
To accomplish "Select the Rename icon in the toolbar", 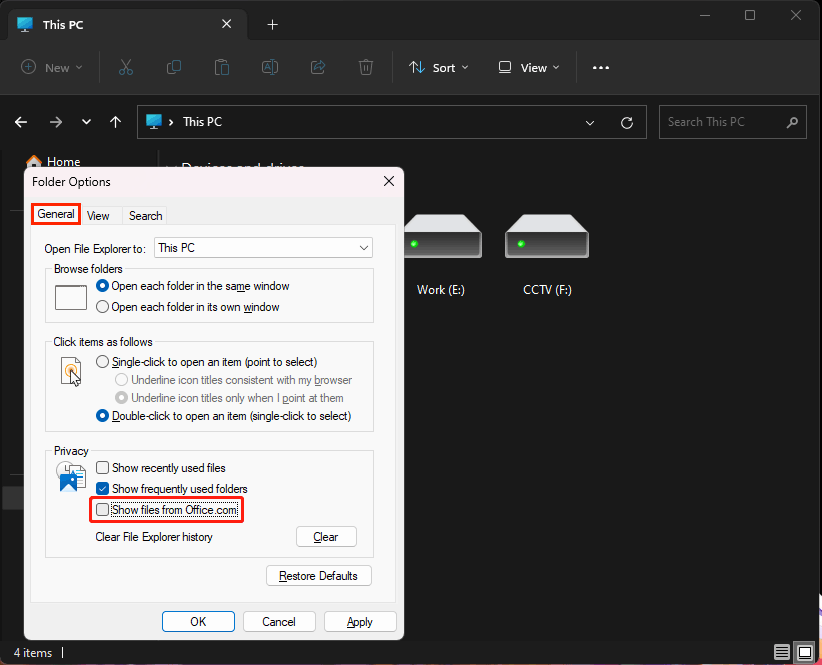I will [x=270, y=67].
